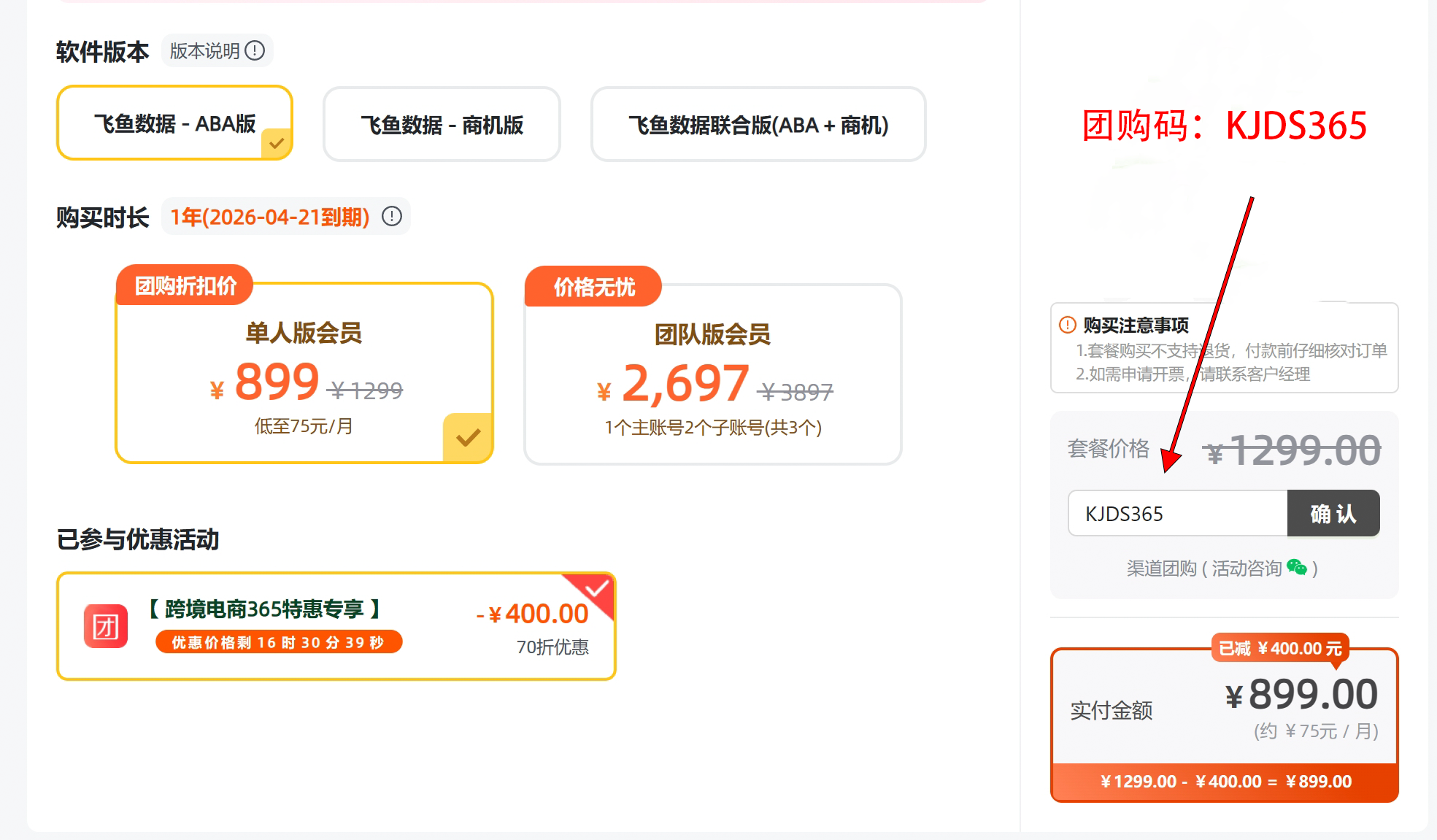Click the warning icon beside 购买注意事项
1437x840 pixels.
coord(1067,325)
